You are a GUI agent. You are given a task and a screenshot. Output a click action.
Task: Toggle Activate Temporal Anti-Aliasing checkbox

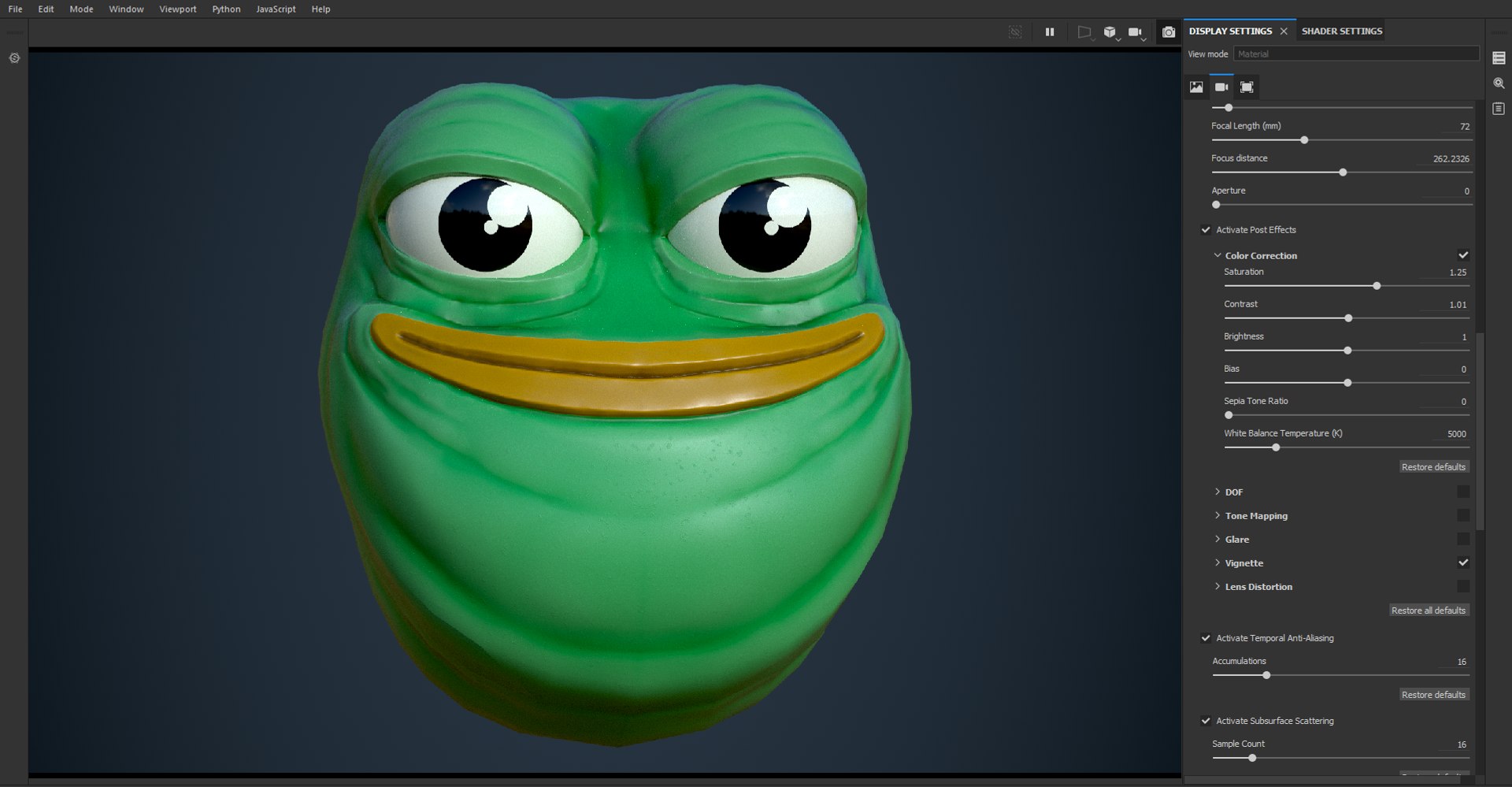coord(1206,638)
